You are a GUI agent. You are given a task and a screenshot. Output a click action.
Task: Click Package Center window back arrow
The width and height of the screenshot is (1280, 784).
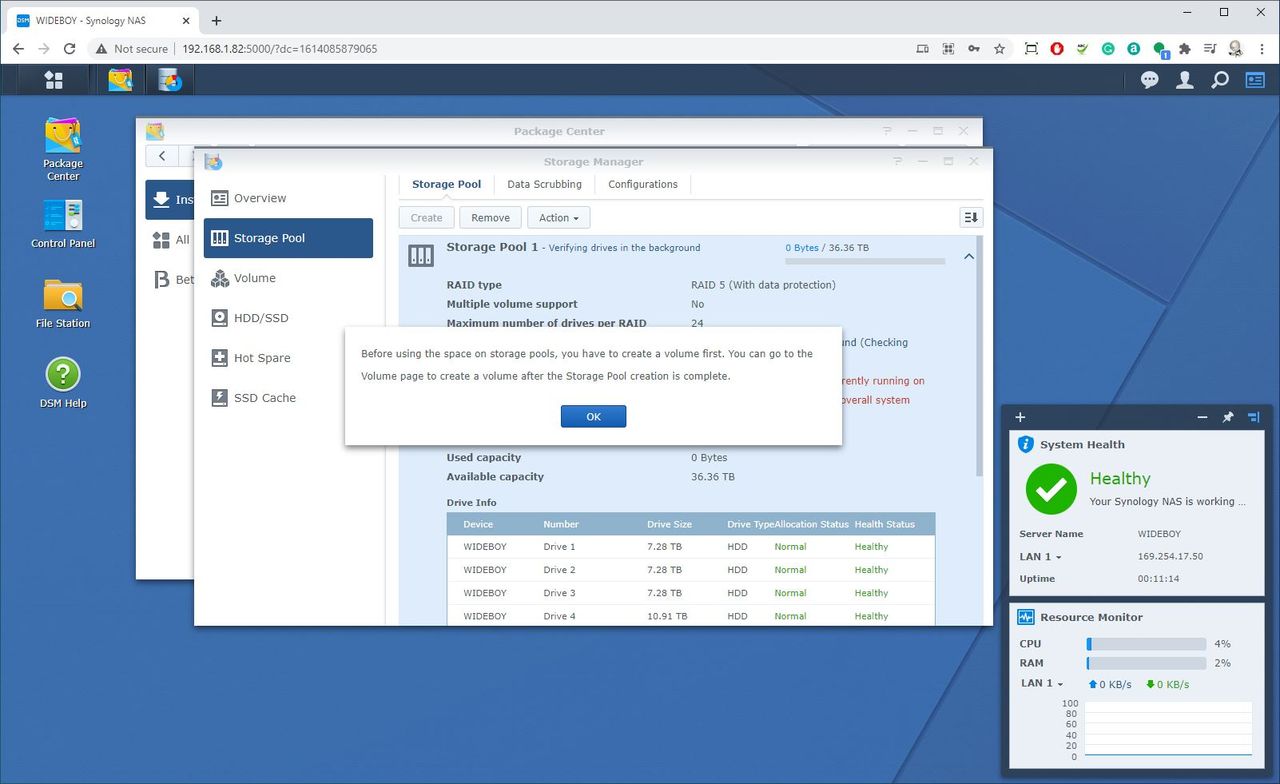coord(162,156)
